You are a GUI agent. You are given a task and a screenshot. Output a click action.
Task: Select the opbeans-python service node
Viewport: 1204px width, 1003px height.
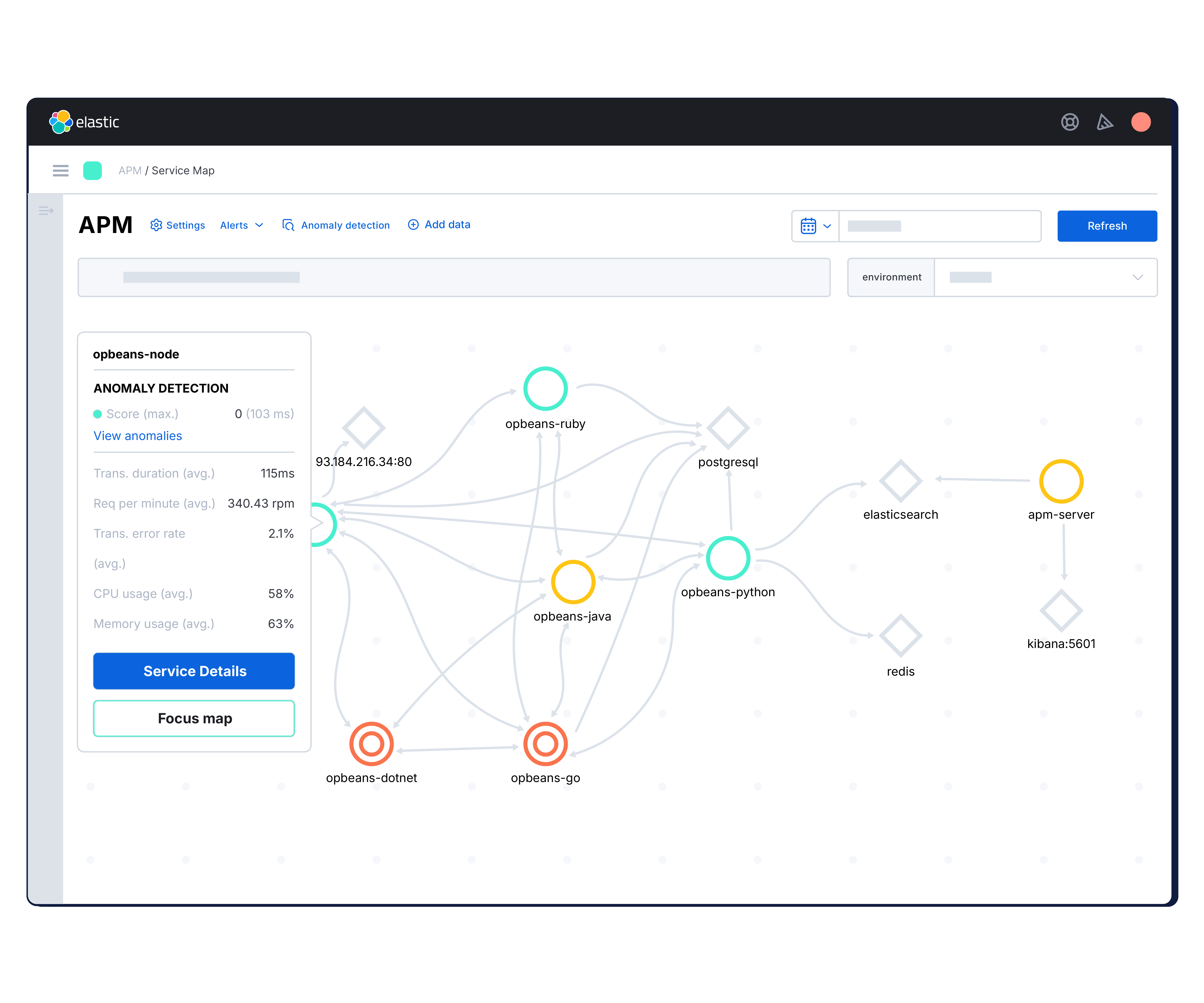728,558
